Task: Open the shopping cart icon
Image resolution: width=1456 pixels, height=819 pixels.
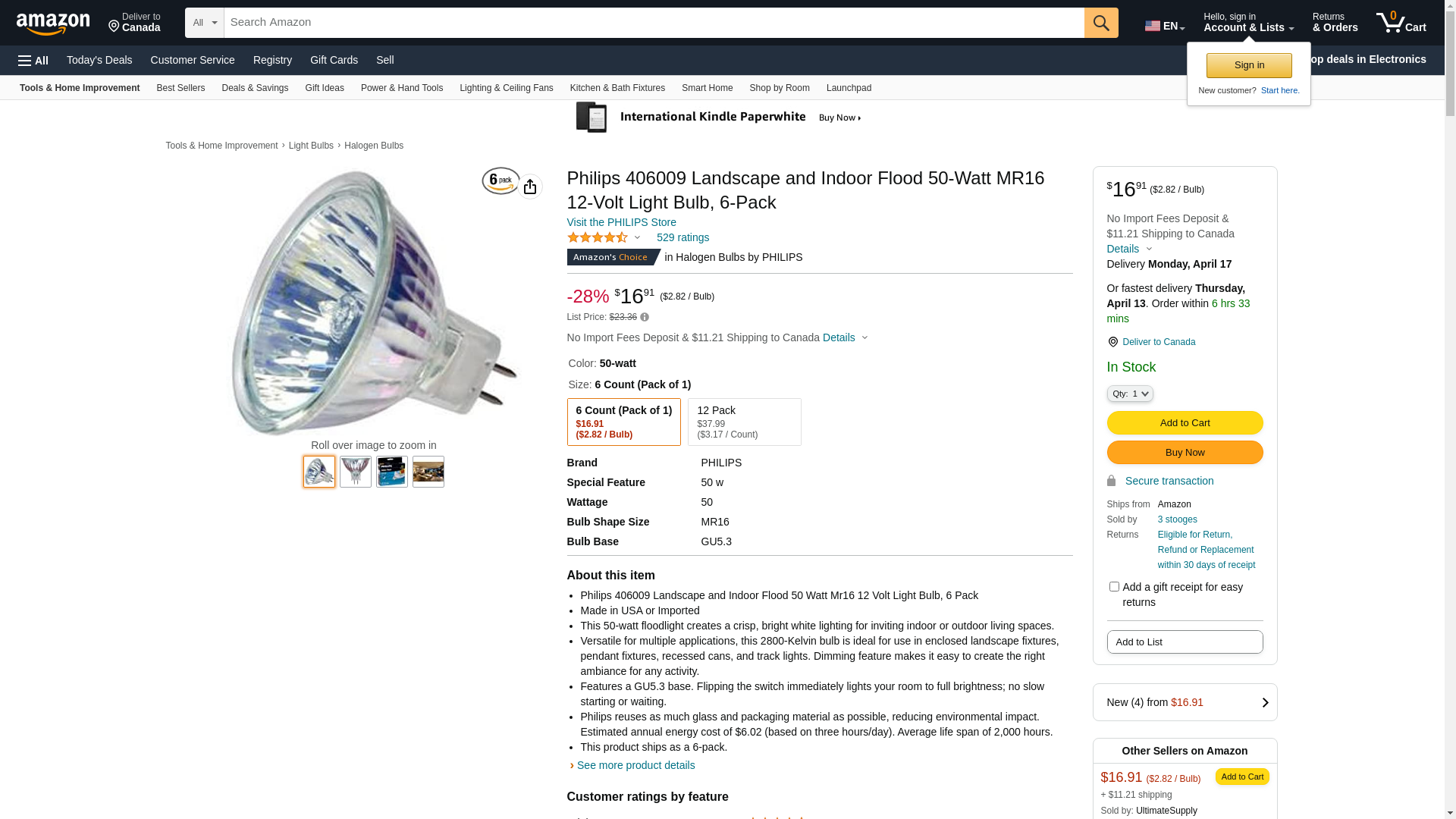Action: 1401,23
